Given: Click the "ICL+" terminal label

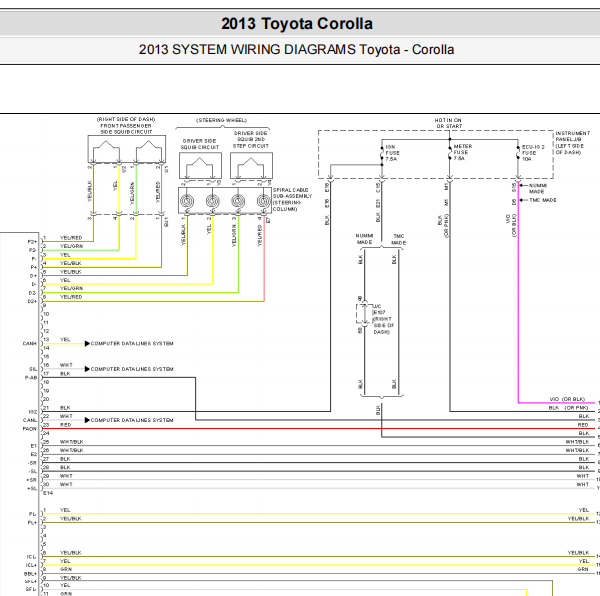Looking at the screenshot, I should [31, 565].
